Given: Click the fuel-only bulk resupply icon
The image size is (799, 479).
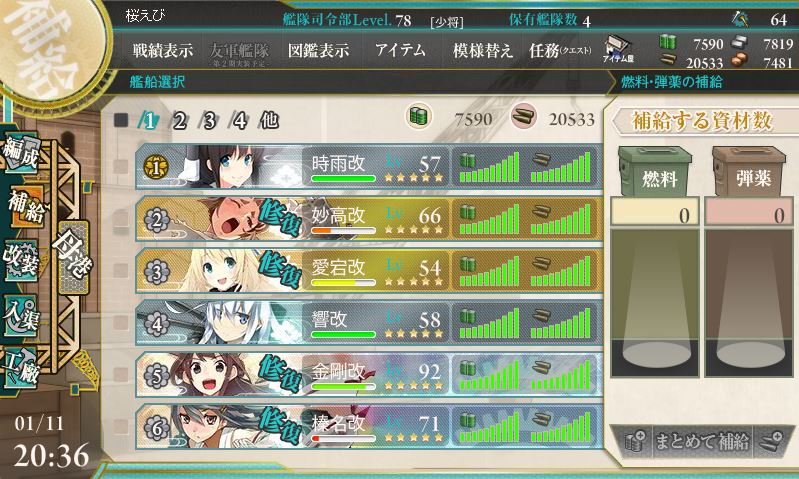Looking at the screenshot, I should coord(635,441).
